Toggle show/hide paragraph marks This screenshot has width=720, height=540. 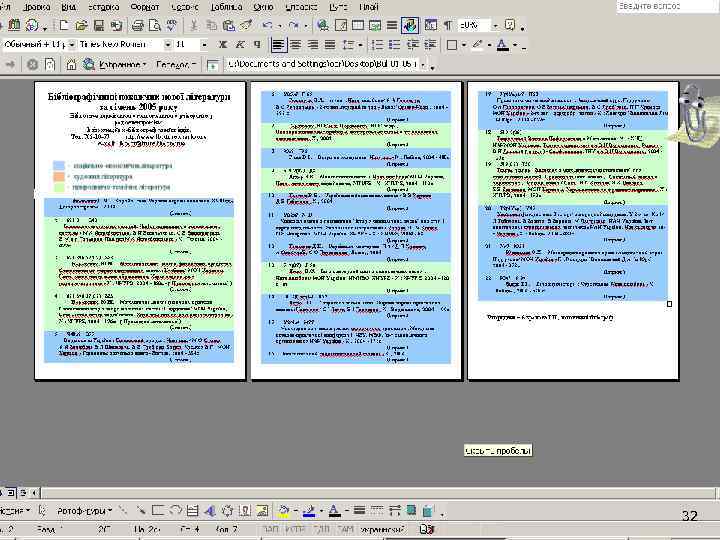pos(448,26)
